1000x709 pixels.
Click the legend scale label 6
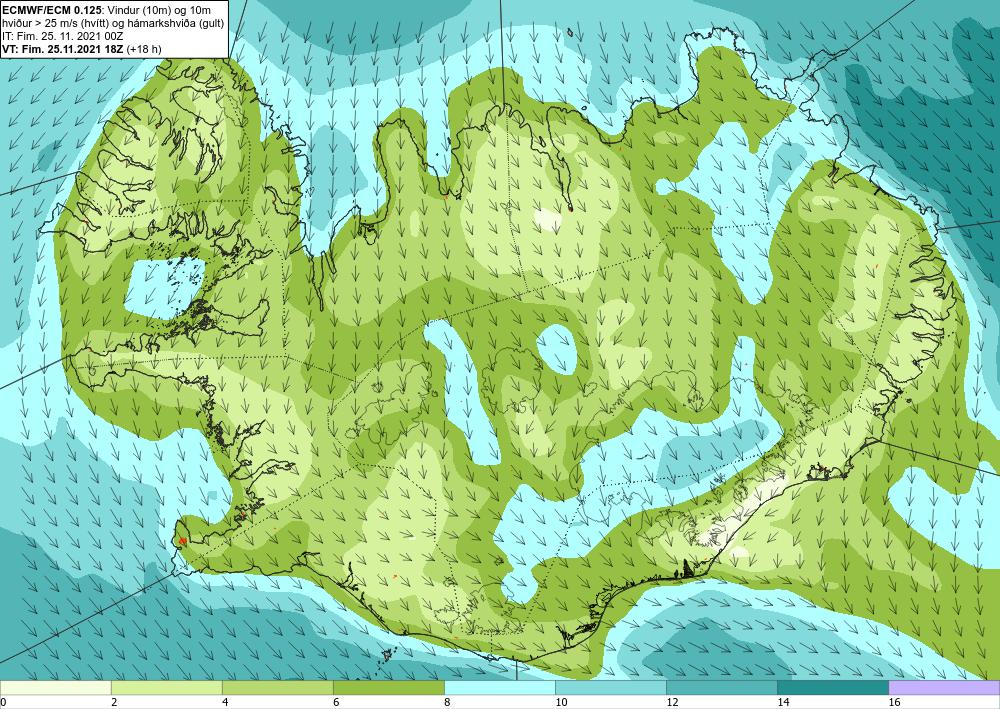pyautogui.click(x=336, y=703)
